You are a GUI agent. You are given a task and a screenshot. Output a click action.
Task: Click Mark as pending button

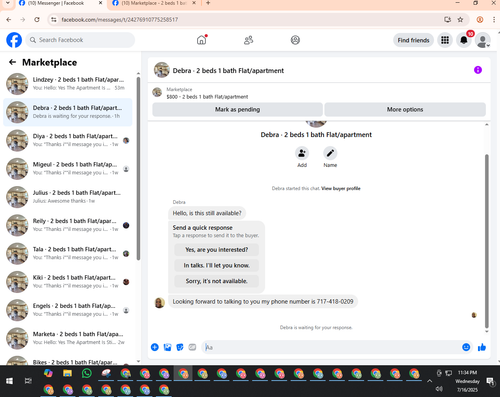[x=237, y=109]
